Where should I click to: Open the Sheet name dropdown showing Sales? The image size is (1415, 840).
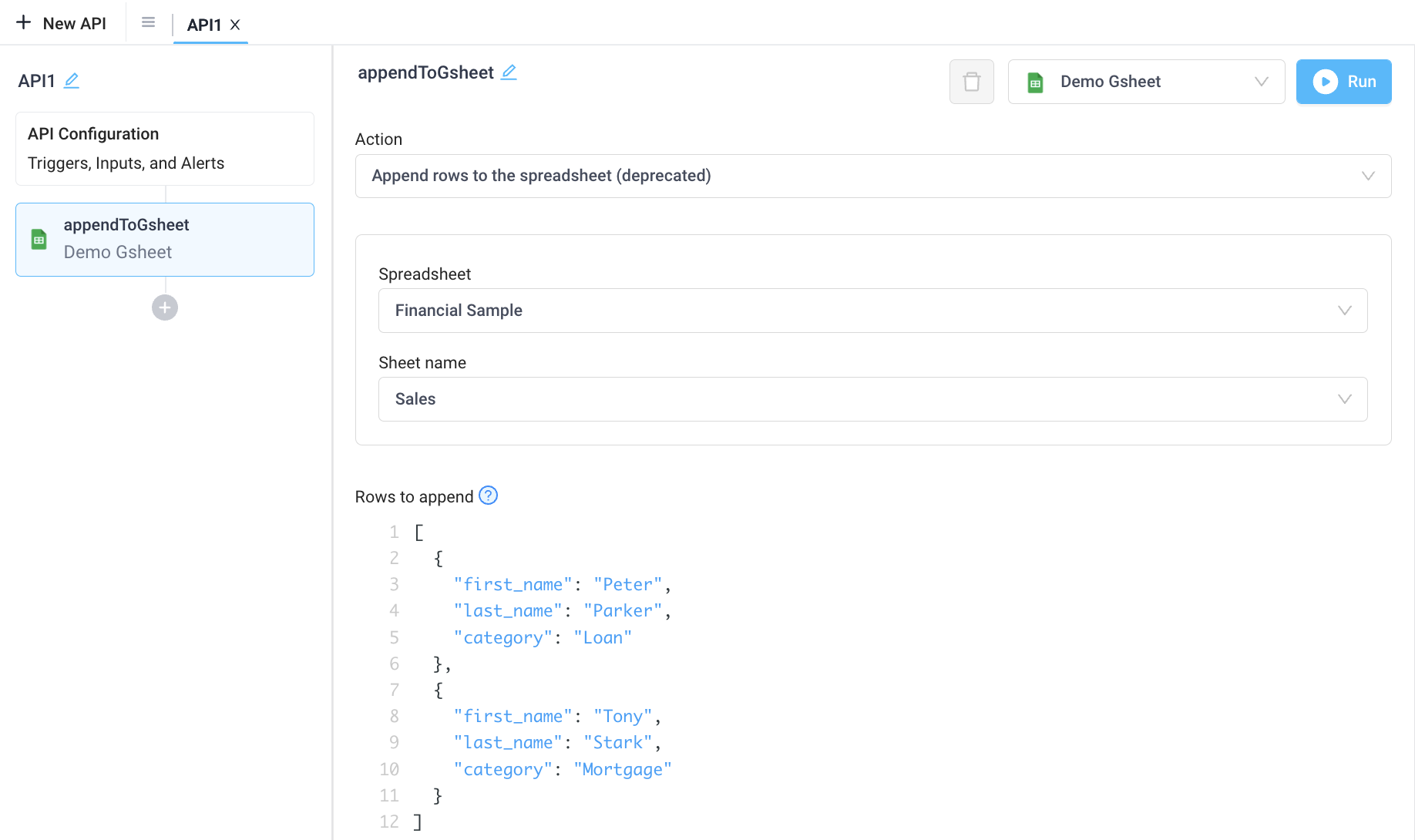point(872,398)
